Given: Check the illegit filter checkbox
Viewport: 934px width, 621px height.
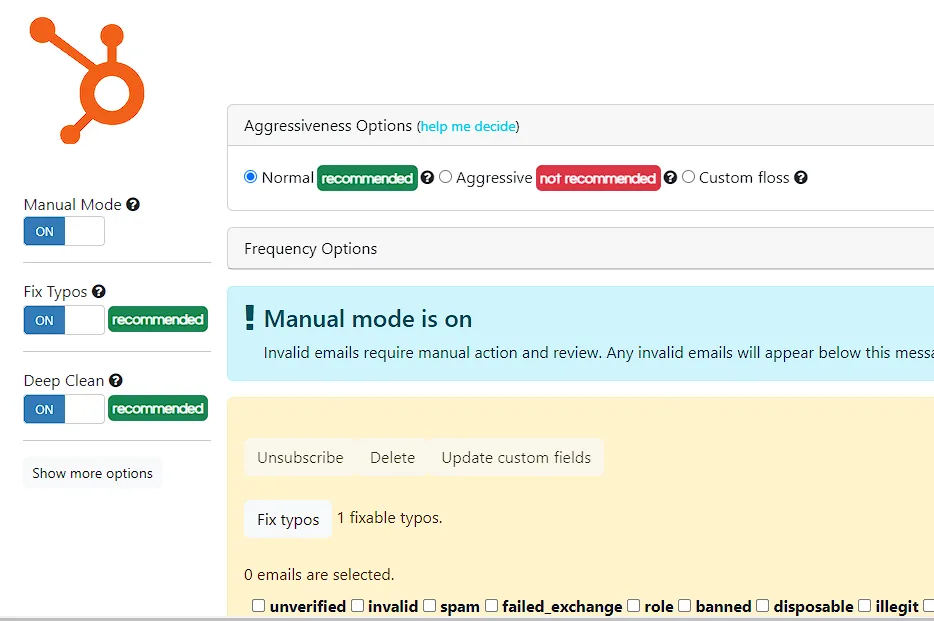Looking at the screenshot, I should click(x=865, y=606).
